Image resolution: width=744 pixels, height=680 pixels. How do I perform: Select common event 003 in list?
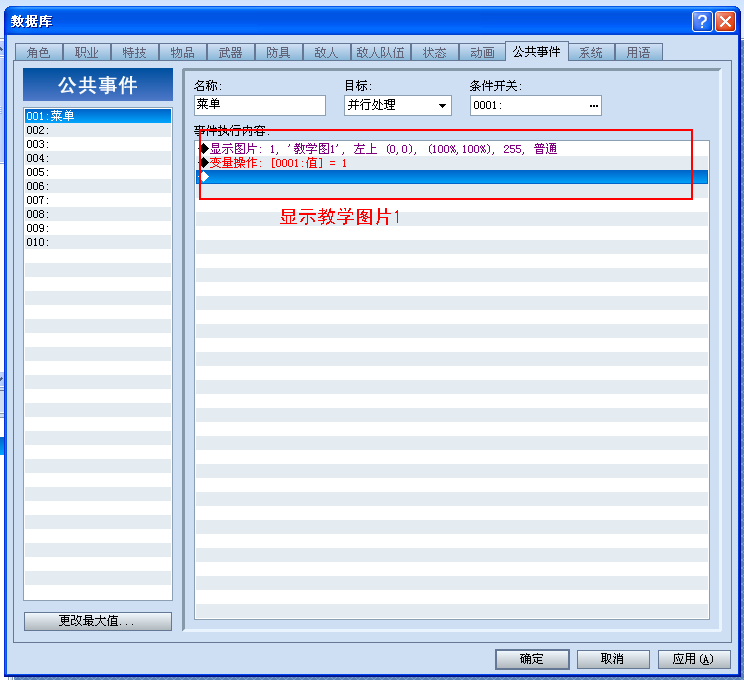point(98,144)
